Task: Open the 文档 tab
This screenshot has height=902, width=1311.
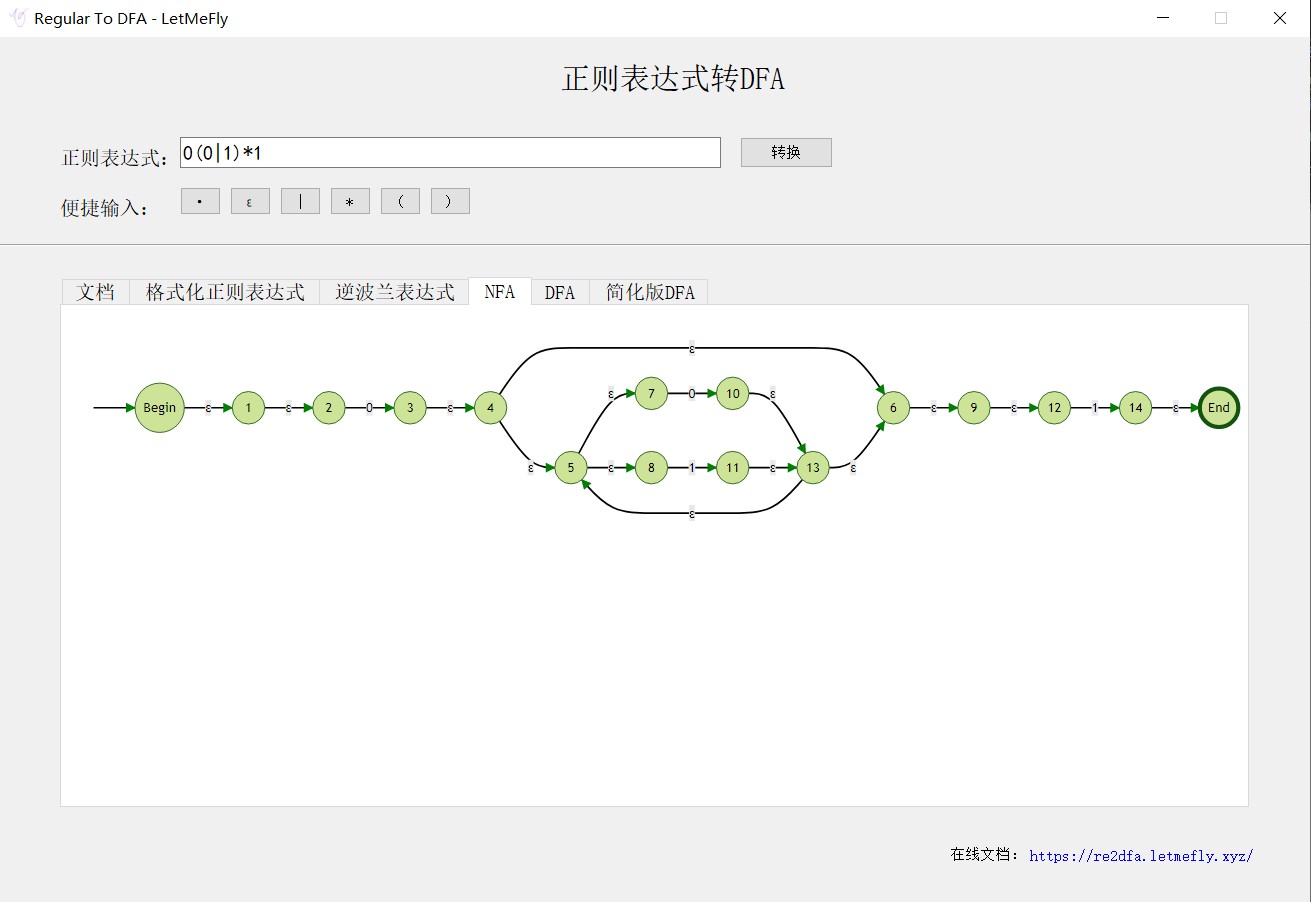Action: pos(96,292)
